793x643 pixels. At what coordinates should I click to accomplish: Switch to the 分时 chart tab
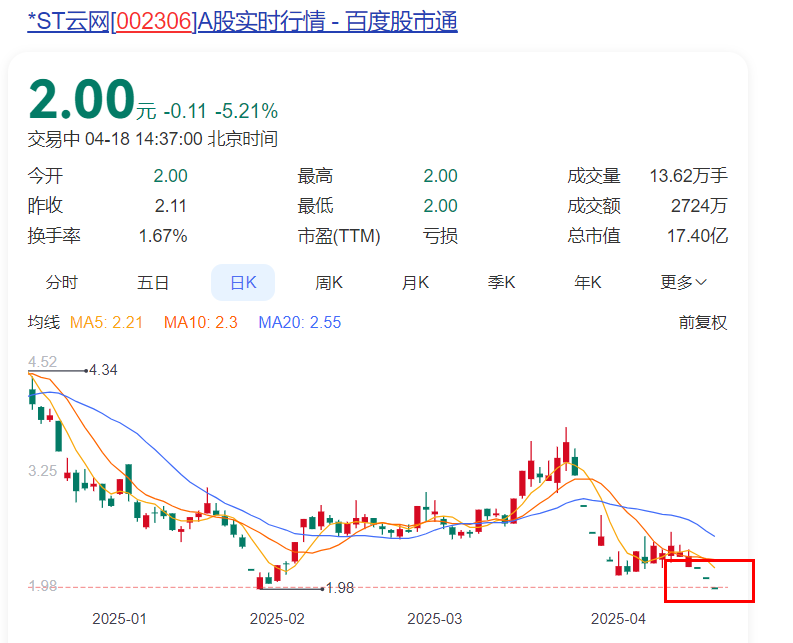(x=62, y=282)
